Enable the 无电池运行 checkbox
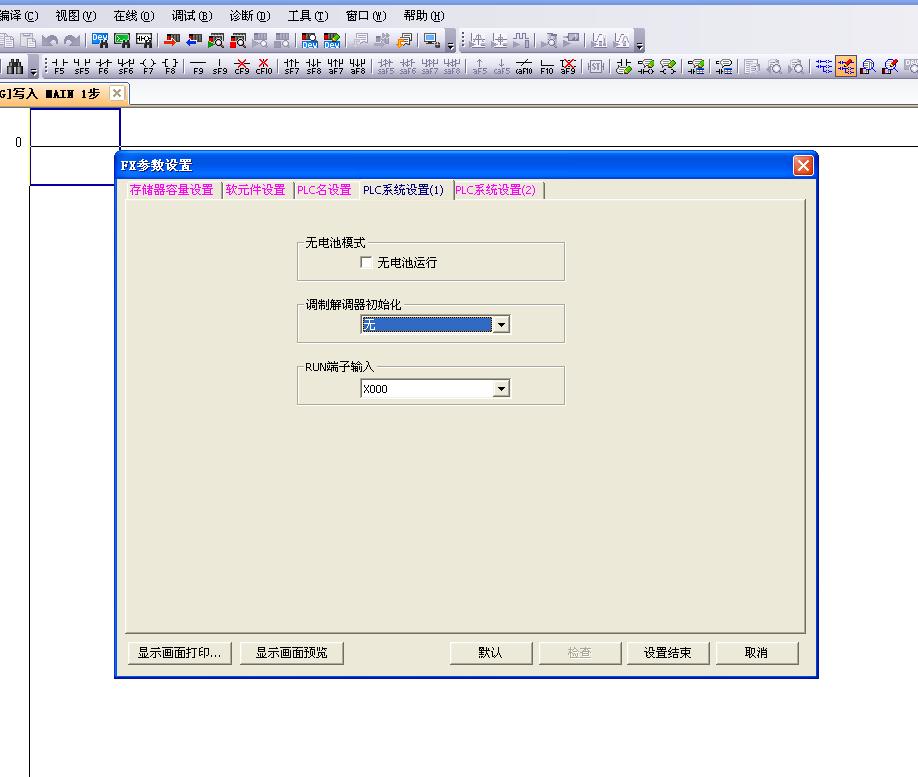918x777 pixels. pos(367,263)
